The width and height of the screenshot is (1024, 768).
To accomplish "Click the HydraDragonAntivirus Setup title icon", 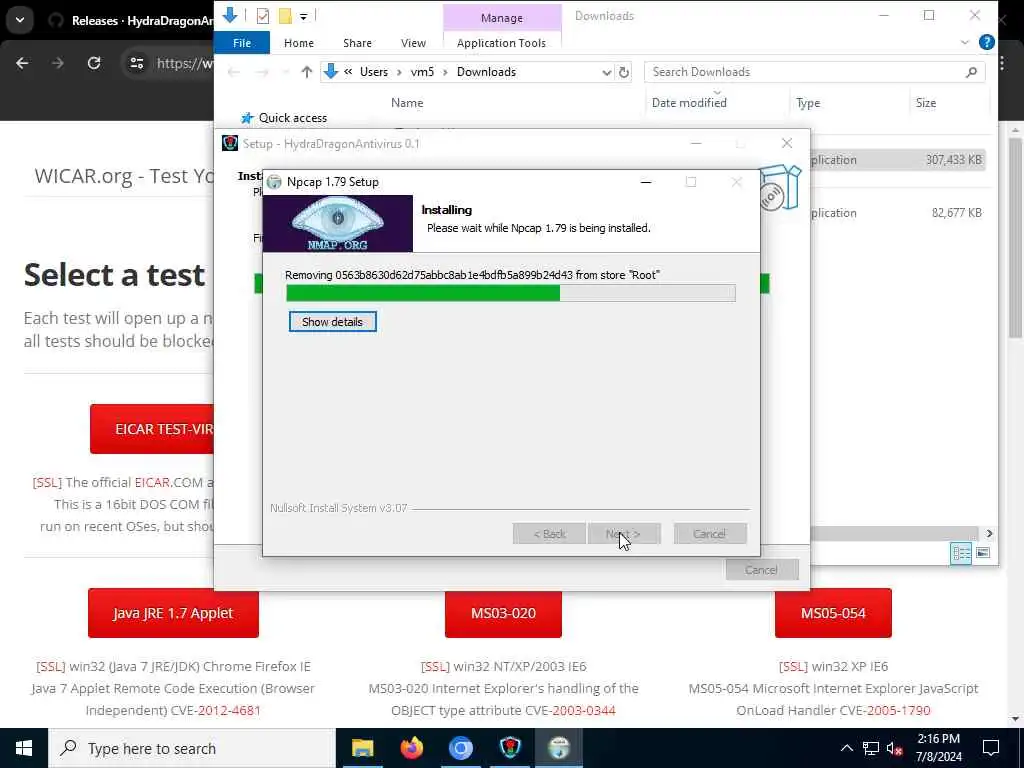I will tap(230, 143).
